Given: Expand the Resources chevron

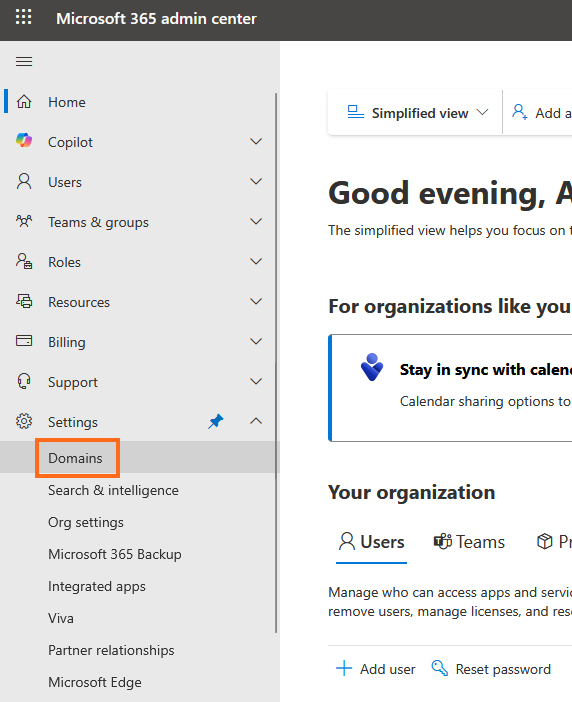Looking at the screenshot, I should (x=256, y=301).
